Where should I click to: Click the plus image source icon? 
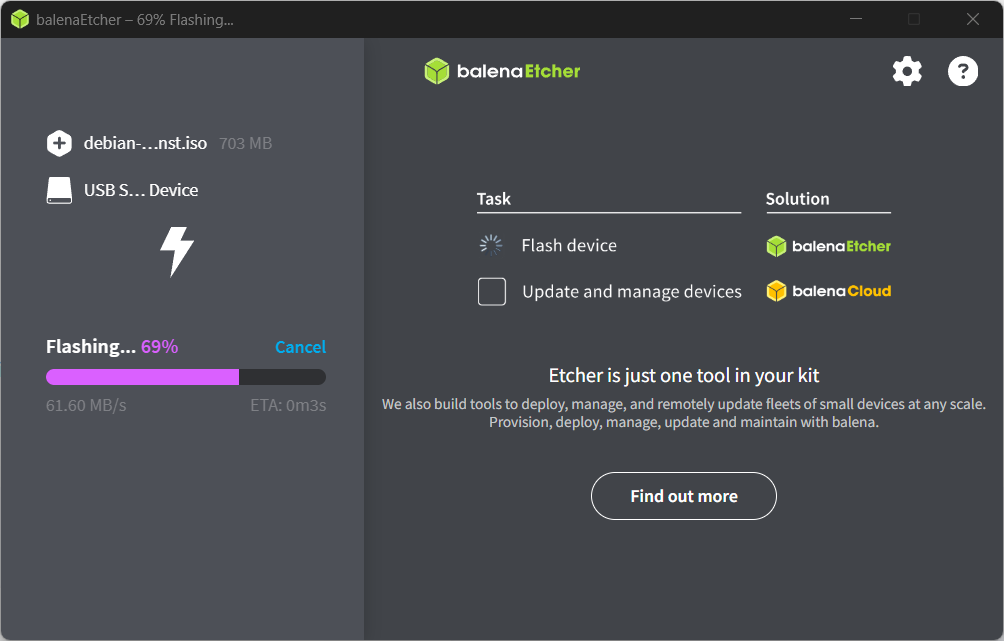[x=59, y=143]
